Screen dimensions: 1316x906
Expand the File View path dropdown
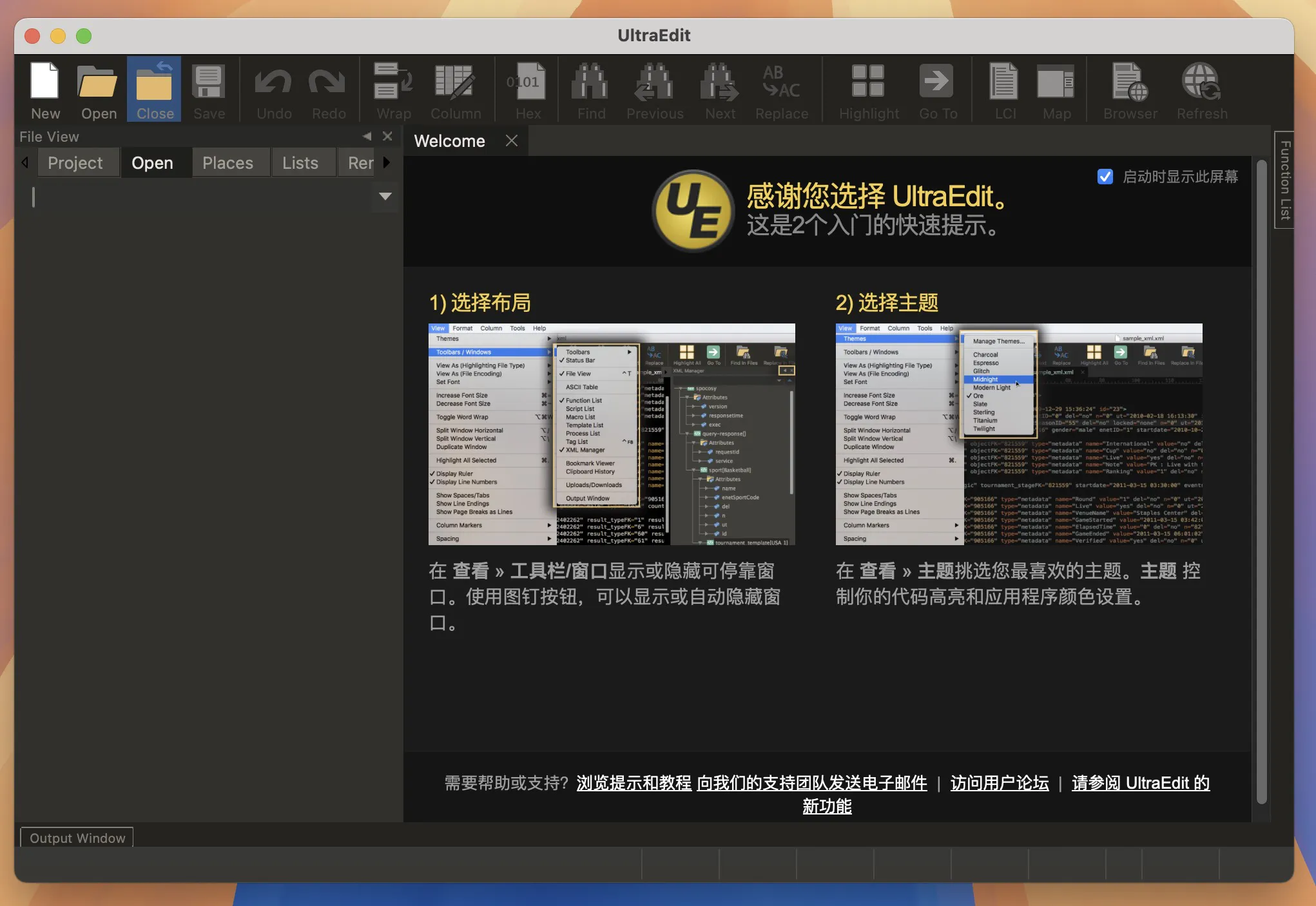tap(385, 197)
